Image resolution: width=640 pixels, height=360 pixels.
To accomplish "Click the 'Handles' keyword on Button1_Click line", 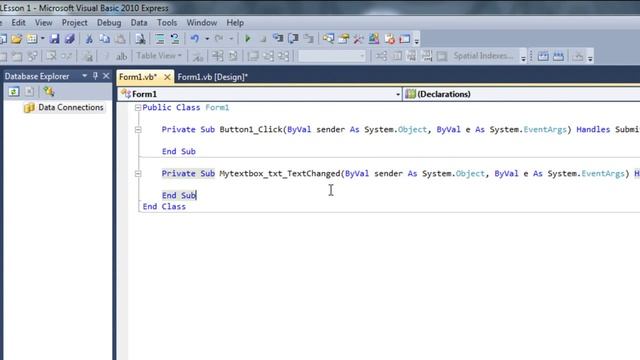I will [x=593, y=130].
